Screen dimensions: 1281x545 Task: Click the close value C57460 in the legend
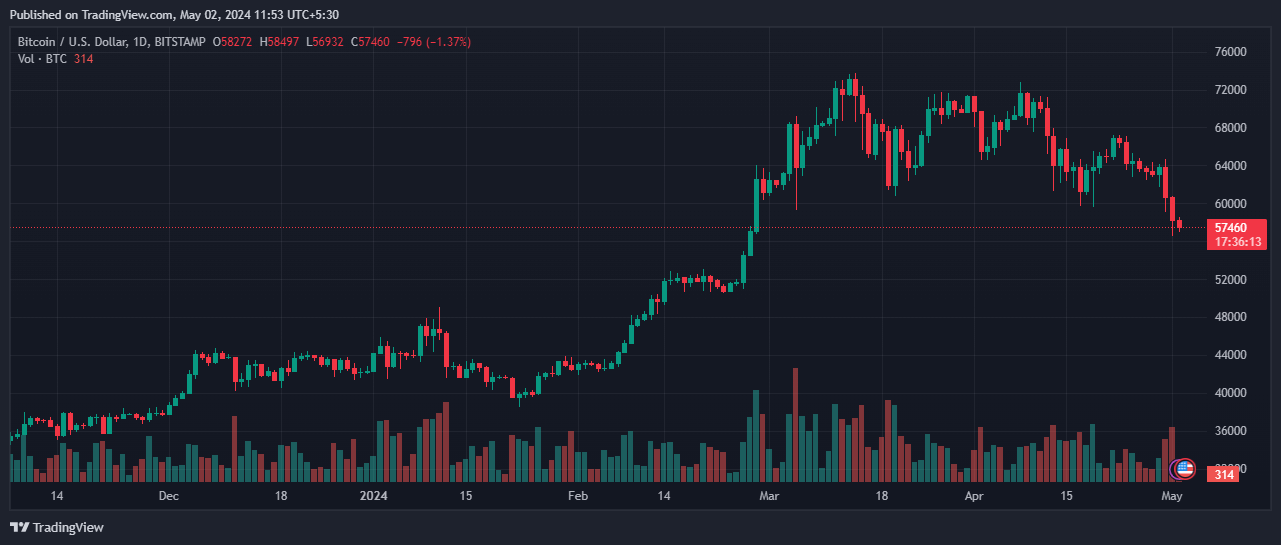pos(372,42)
